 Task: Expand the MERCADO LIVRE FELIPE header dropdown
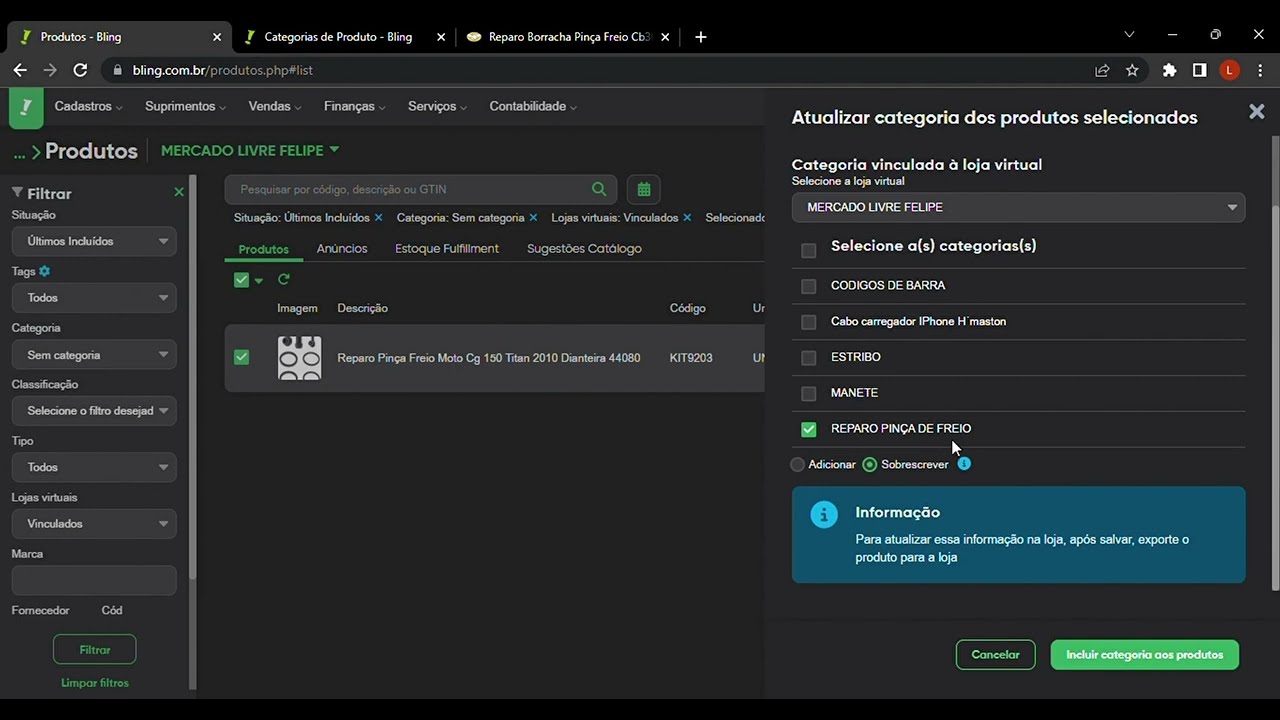click(x=250, y=150)
